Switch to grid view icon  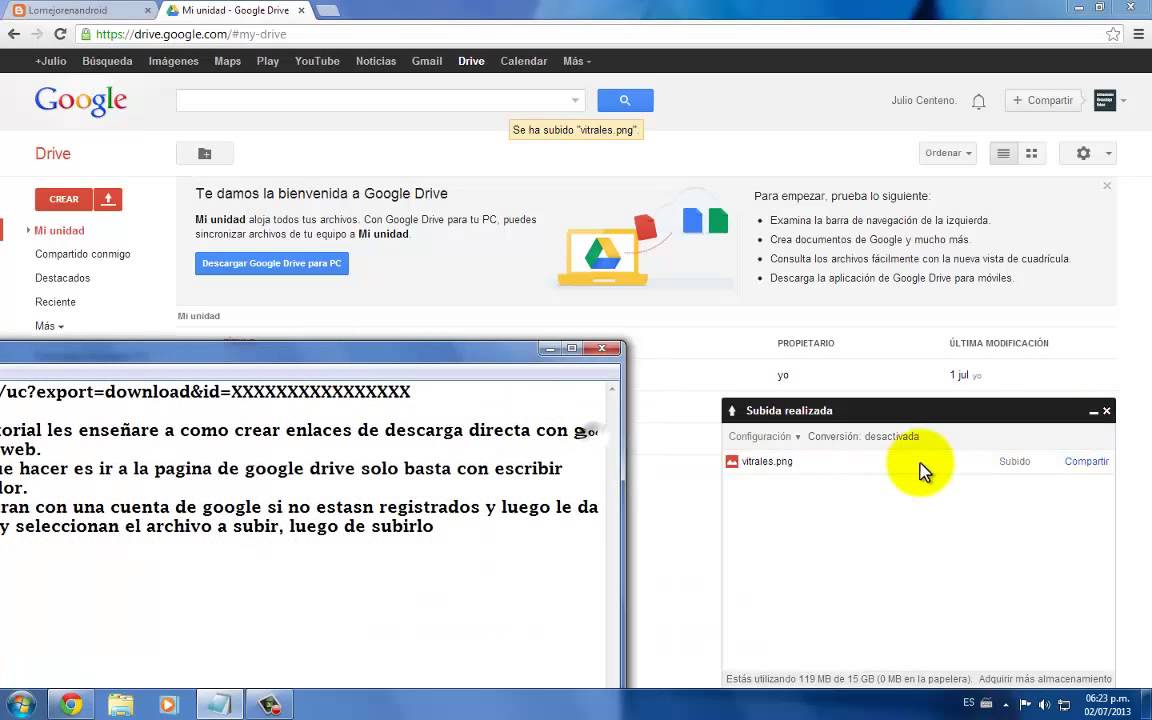tap(1032, 154)
